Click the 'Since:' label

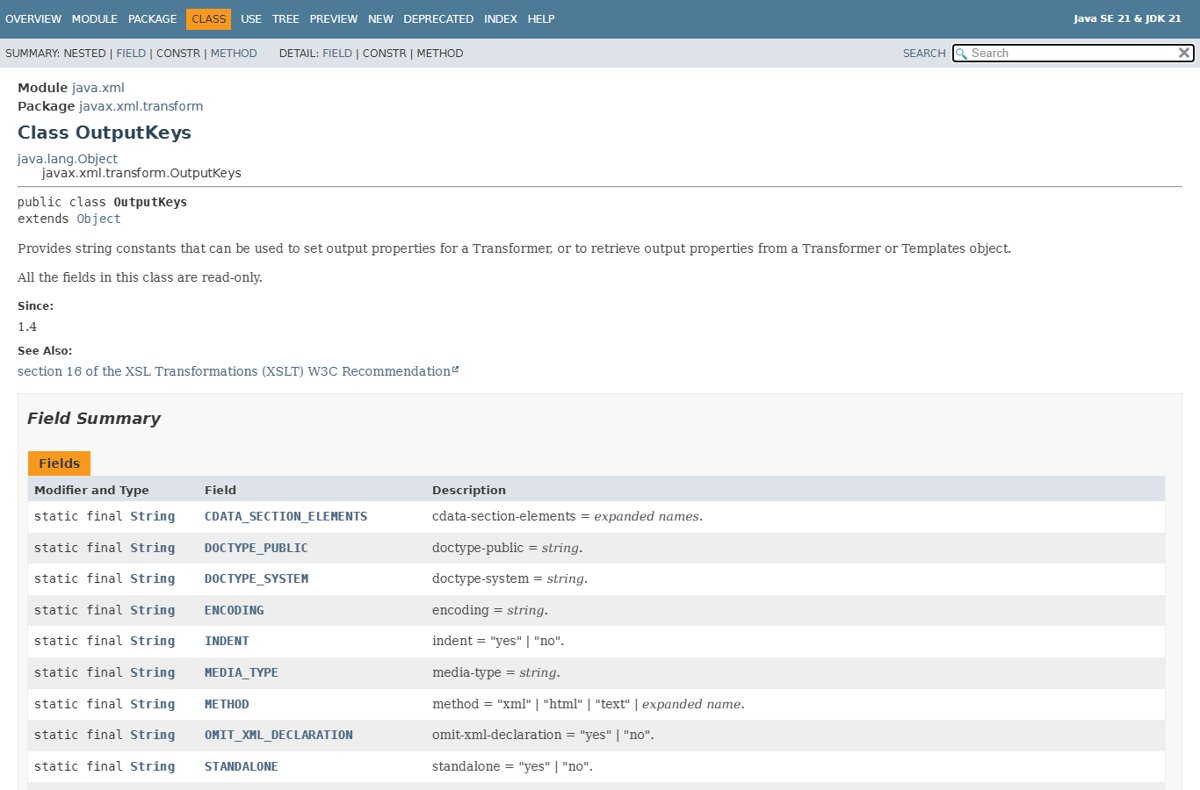tap(36, 306)
